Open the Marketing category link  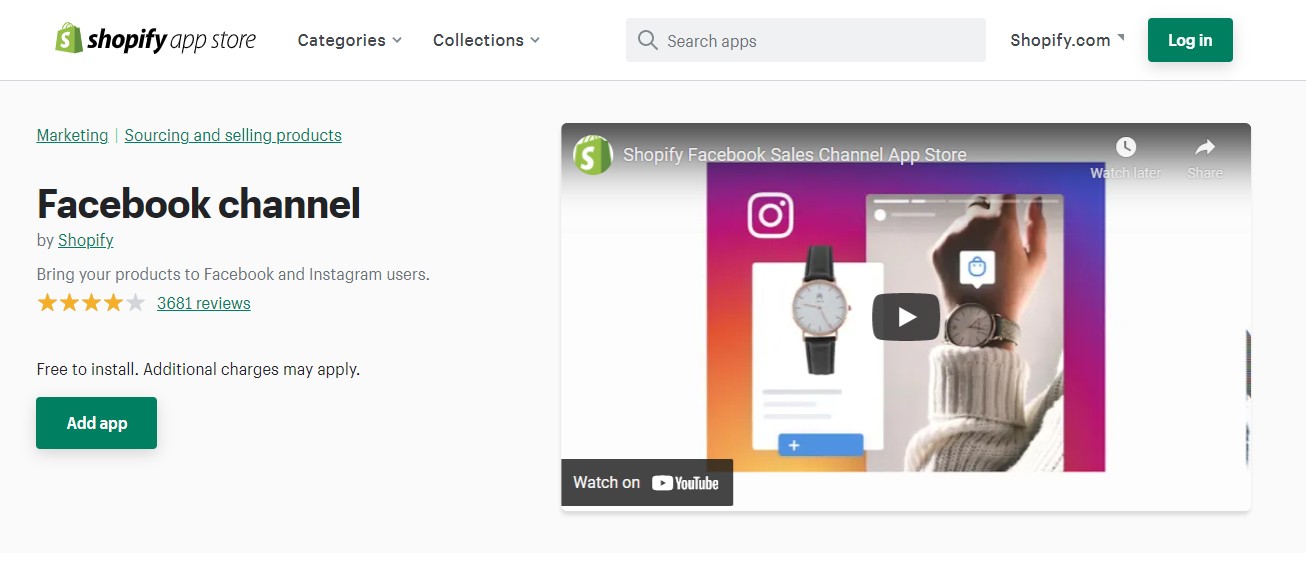click(72, 135)
